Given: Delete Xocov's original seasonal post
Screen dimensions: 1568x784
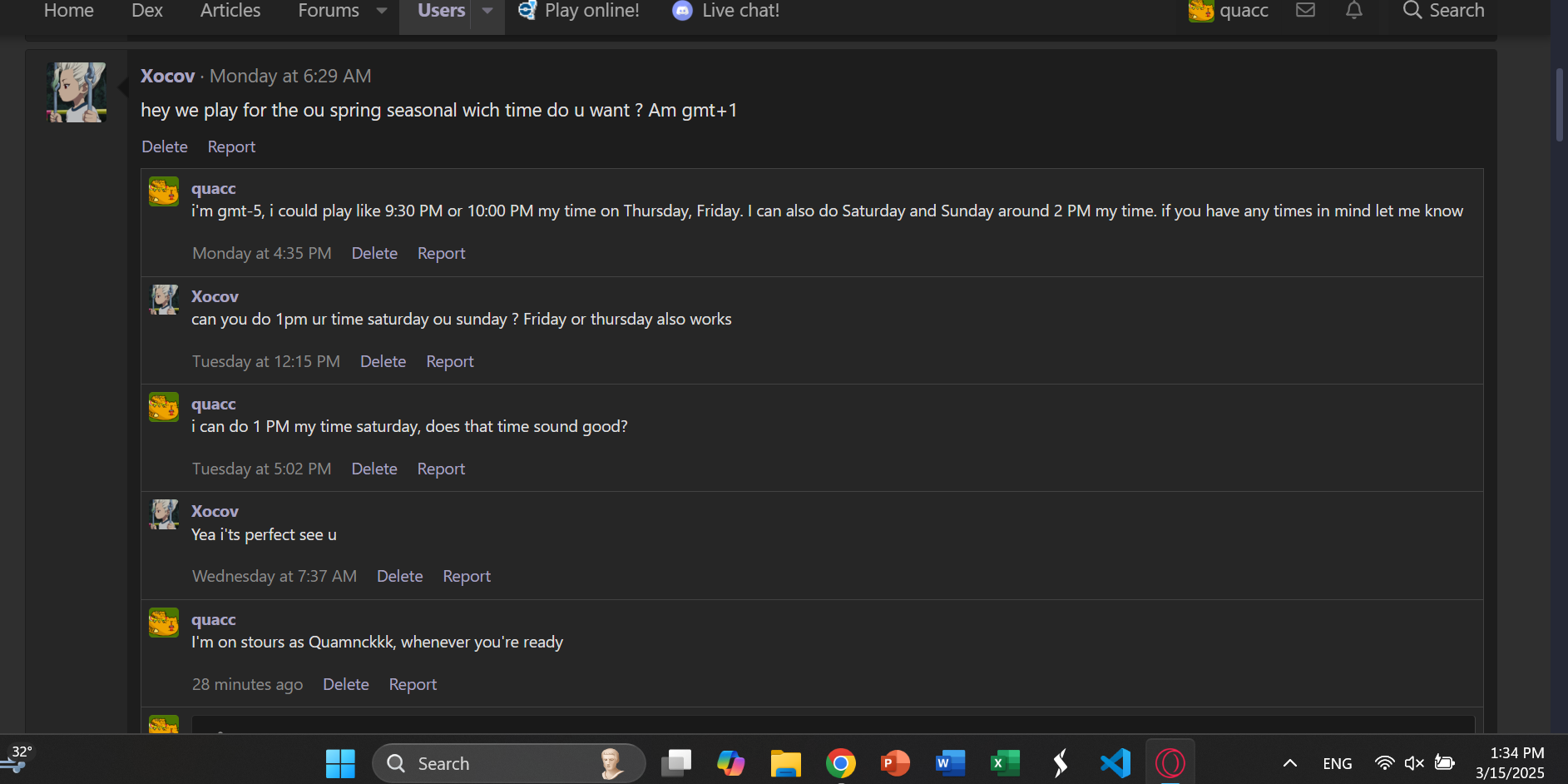Looking at the screenshot, I should 165,146.
